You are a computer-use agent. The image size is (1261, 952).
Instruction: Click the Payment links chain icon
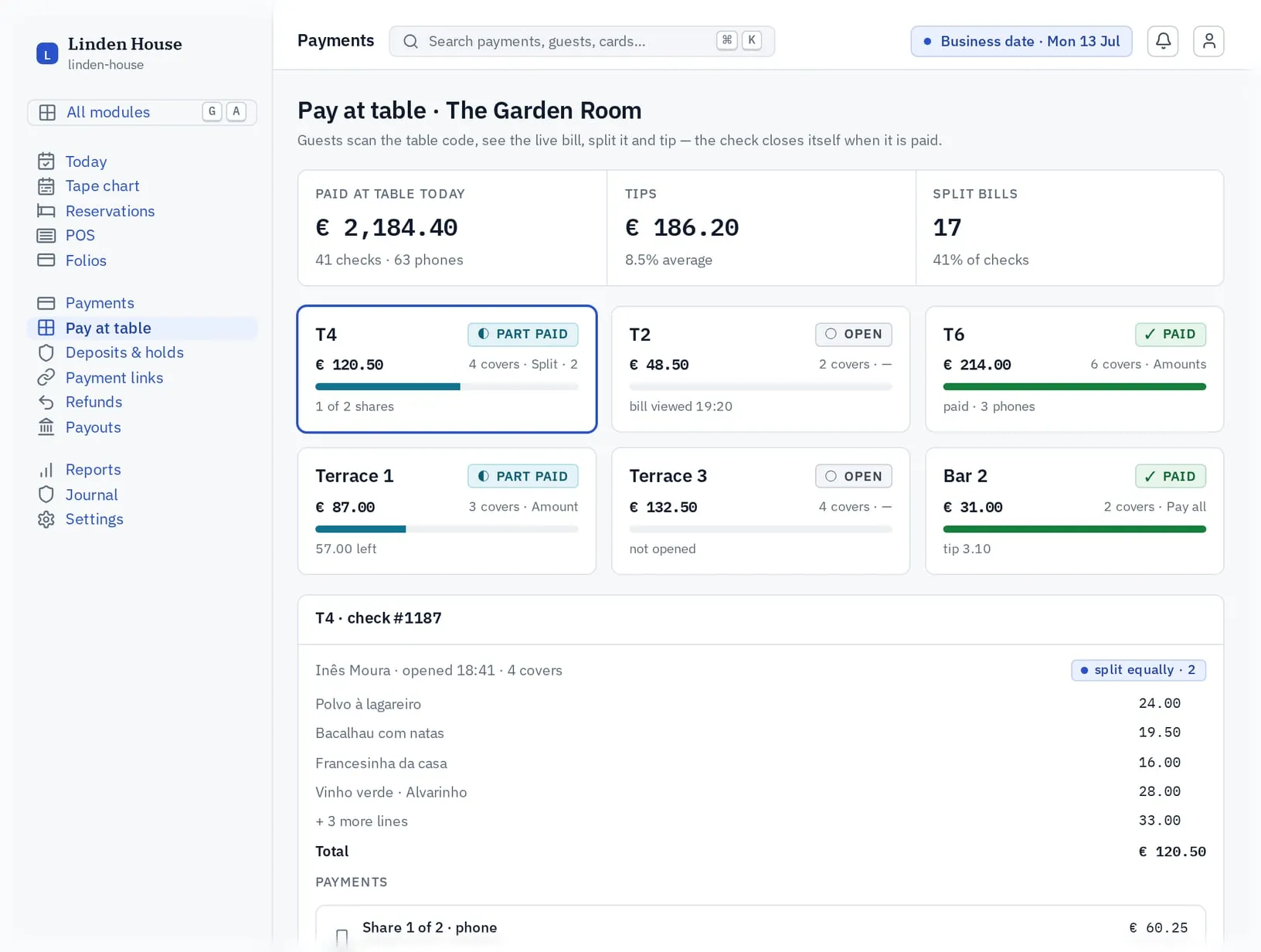[x=46, y=377]
